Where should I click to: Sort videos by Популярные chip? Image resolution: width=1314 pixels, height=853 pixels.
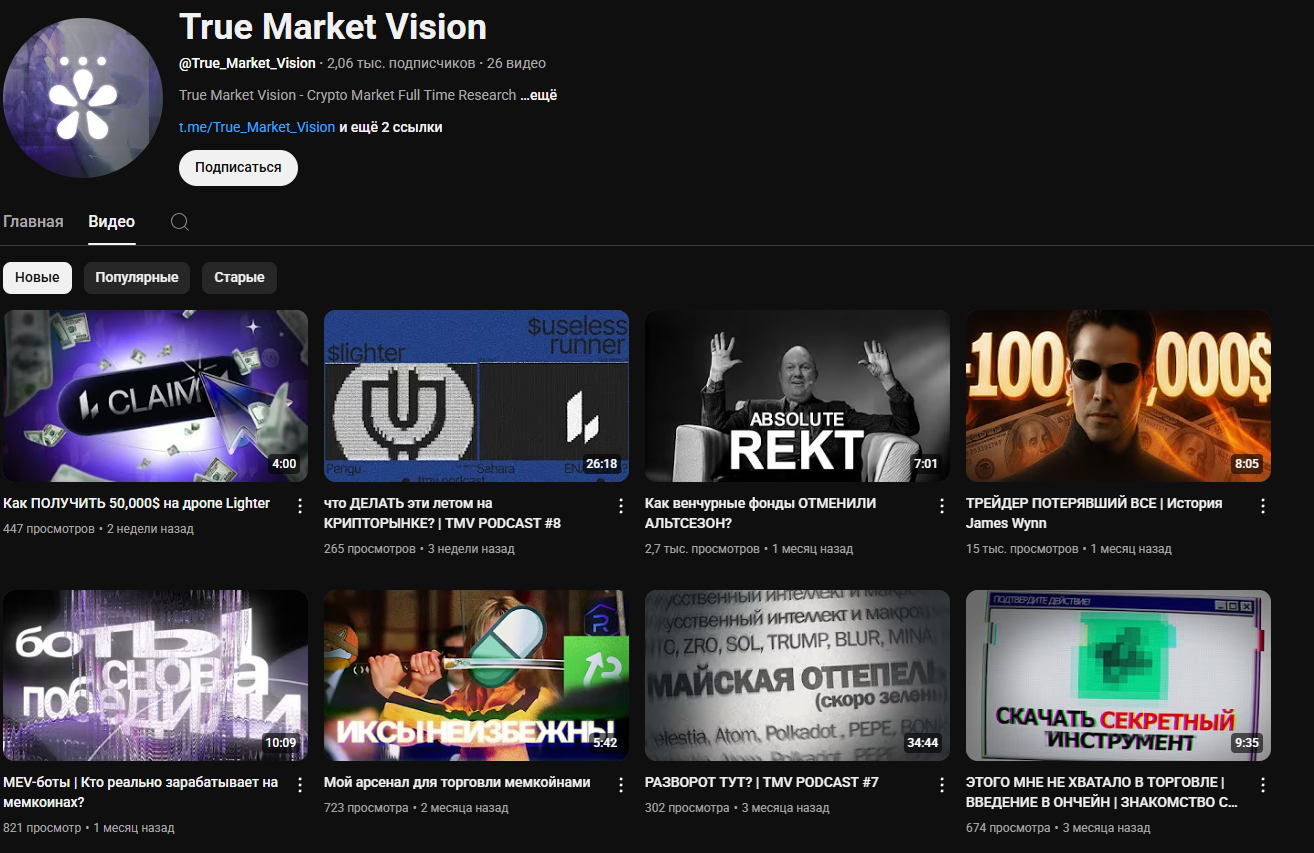[x=137, y=277]
